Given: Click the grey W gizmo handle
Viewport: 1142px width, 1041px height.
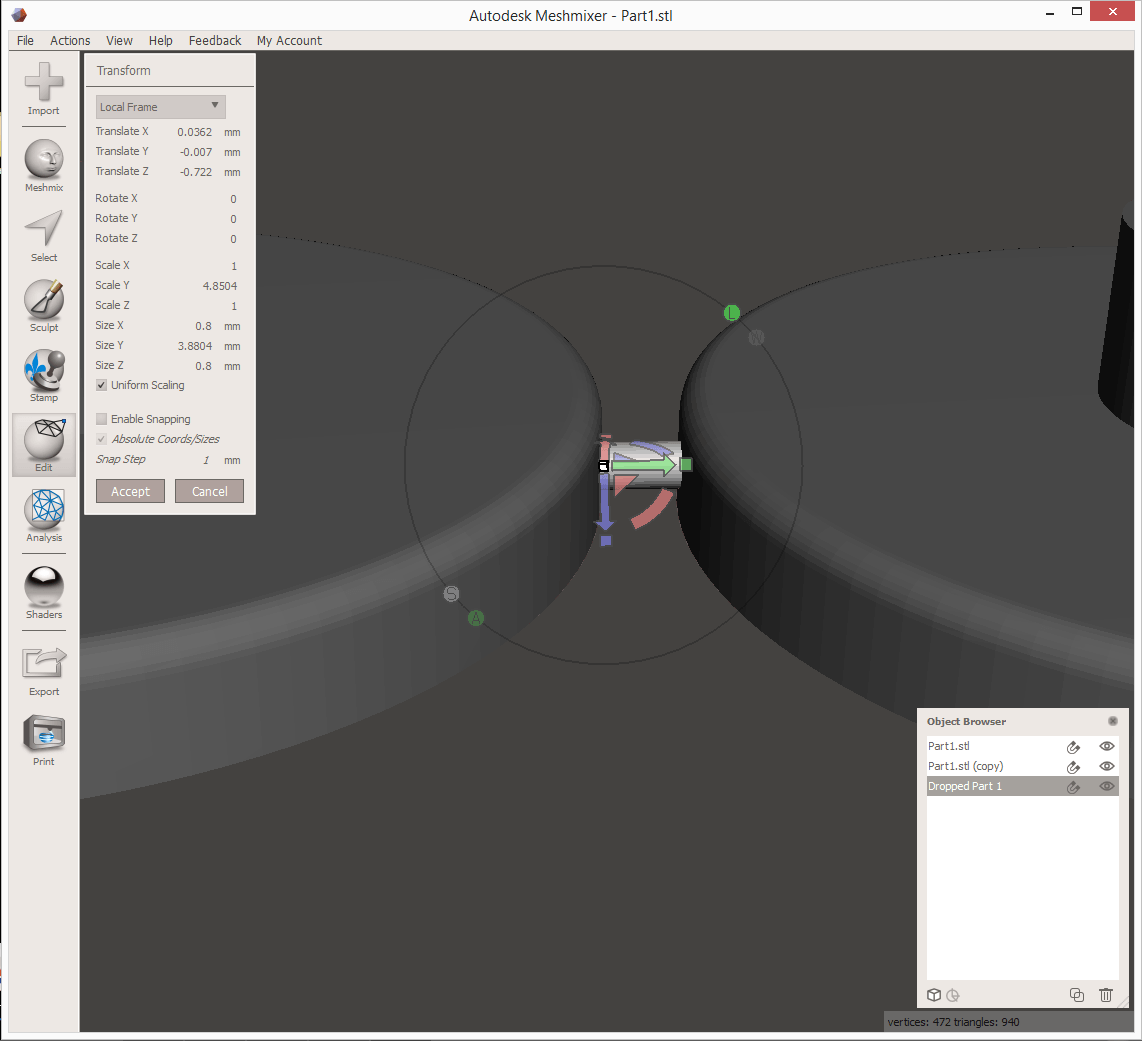Looking at the screenshot, I should (757, 337).
